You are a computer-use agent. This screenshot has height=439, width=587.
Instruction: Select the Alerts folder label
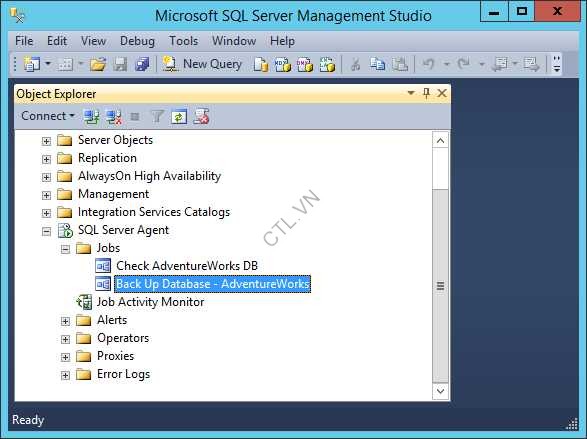[112, 320]
